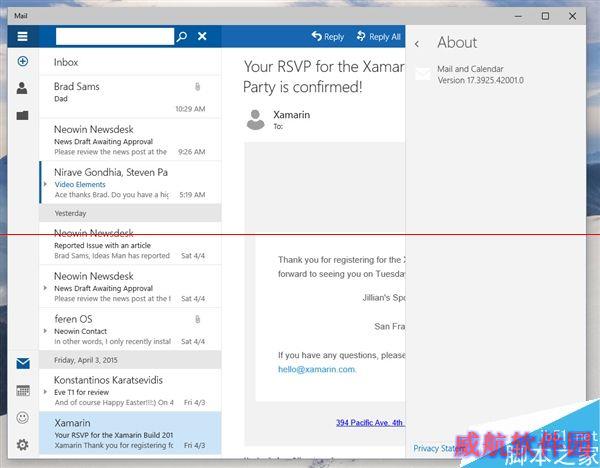
Task: Select the Xamarin RSVP email in list
Action: pos(130,433)
